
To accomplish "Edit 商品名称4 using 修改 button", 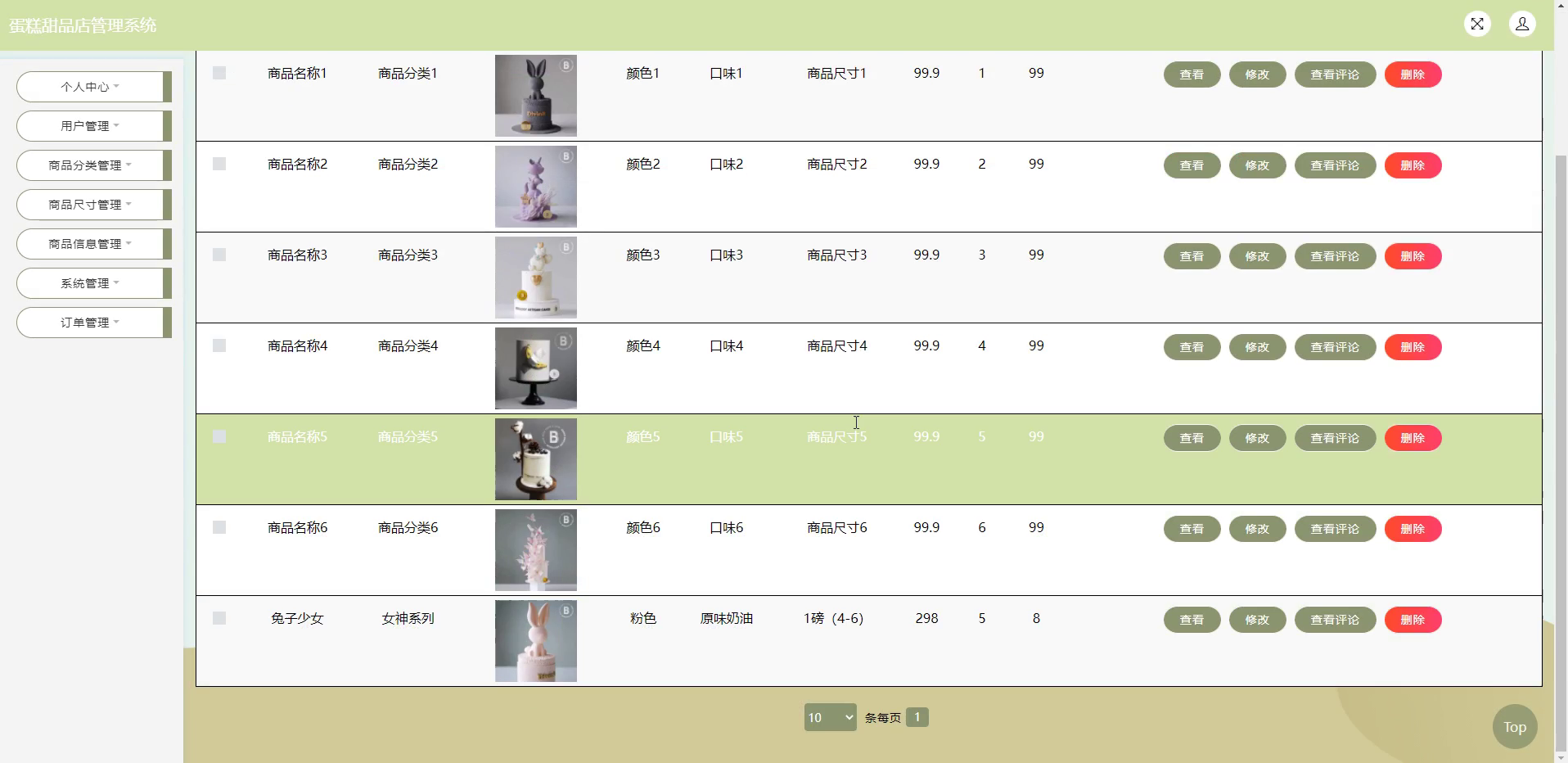I will coord(1258,347).
